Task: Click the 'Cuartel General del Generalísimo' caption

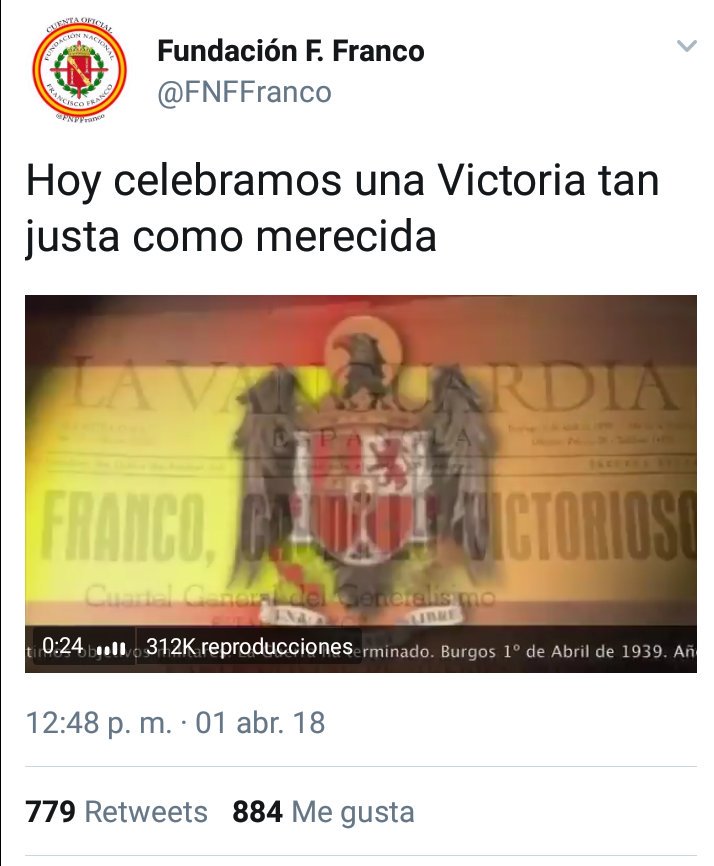Action: (x=289, y=597)
